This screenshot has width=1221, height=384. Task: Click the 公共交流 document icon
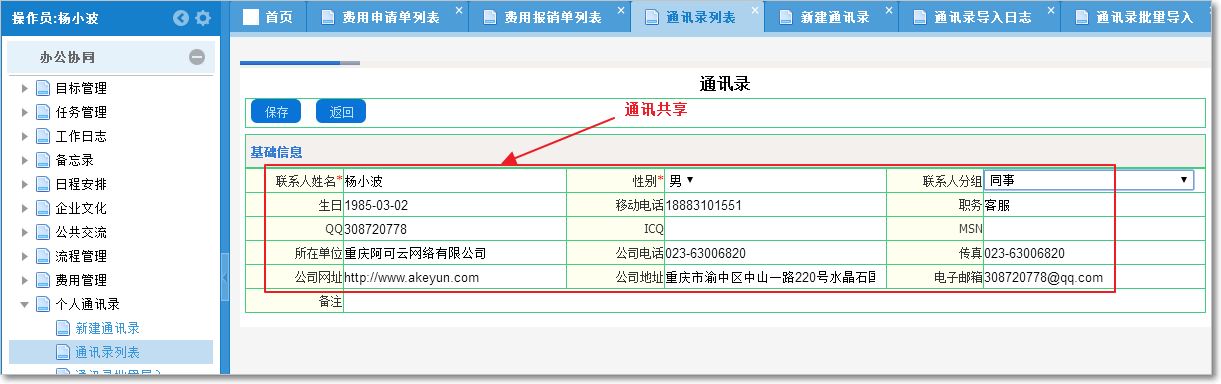click(x=43, y=232)
